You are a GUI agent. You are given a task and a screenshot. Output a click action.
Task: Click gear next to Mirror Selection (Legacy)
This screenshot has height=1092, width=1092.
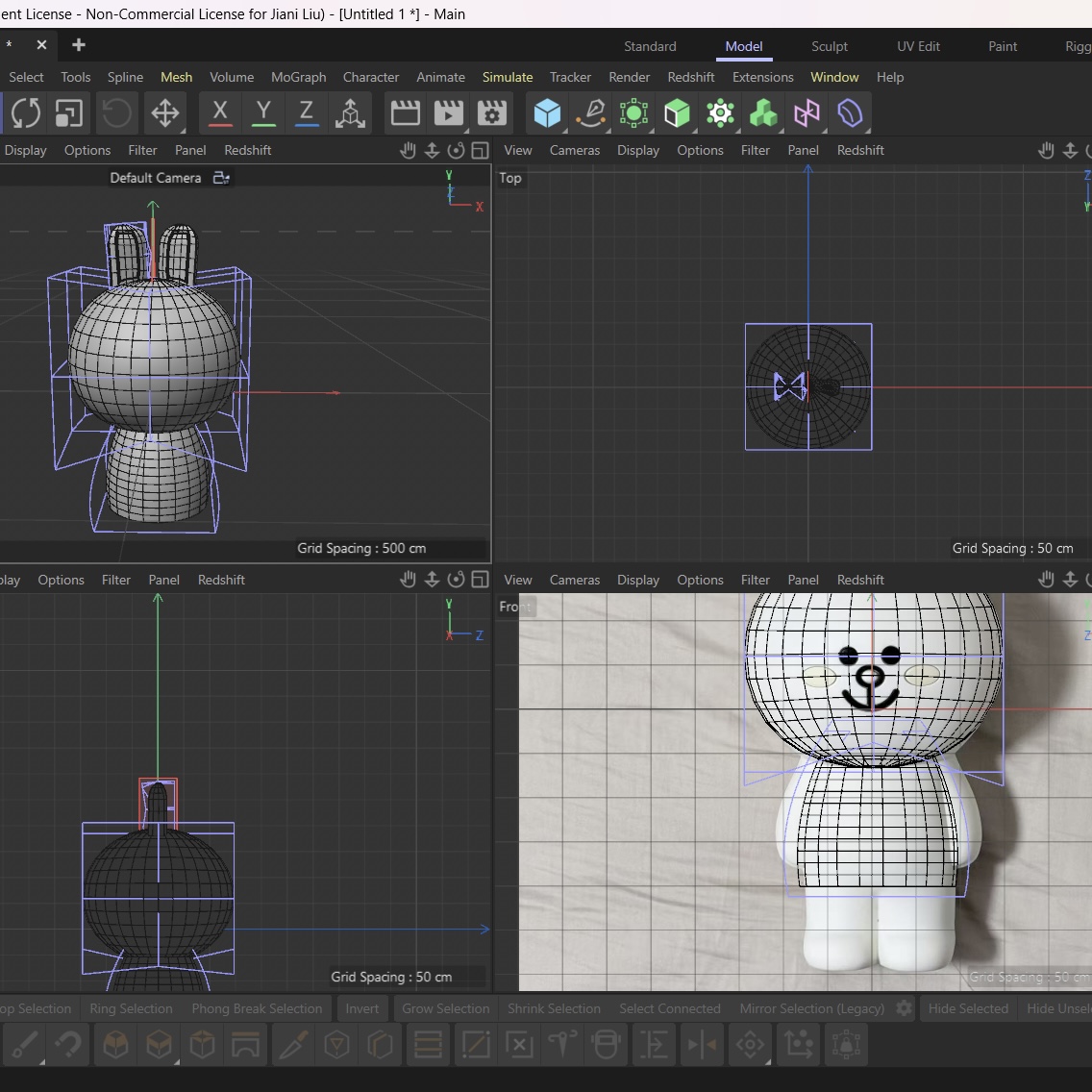coord(904,1008)
